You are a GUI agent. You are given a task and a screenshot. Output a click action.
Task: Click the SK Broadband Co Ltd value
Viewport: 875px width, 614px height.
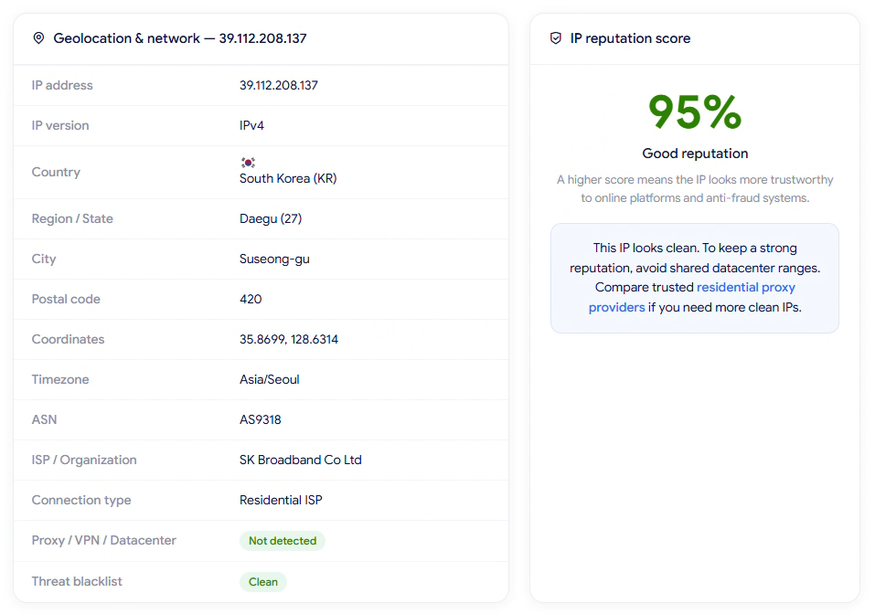300,460
